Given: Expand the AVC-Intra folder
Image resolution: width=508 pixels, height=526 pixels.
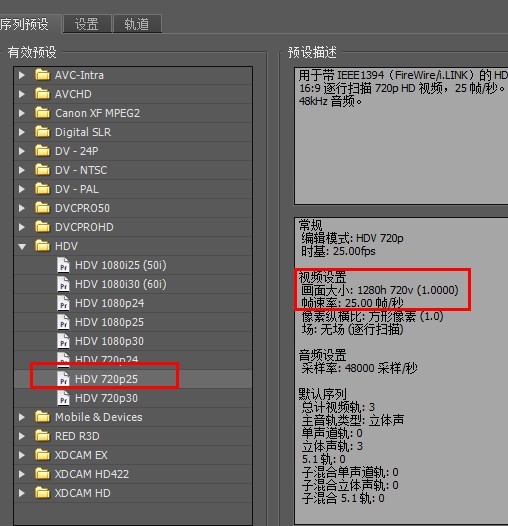Looking at the screenshot, I should coord(22,75).
